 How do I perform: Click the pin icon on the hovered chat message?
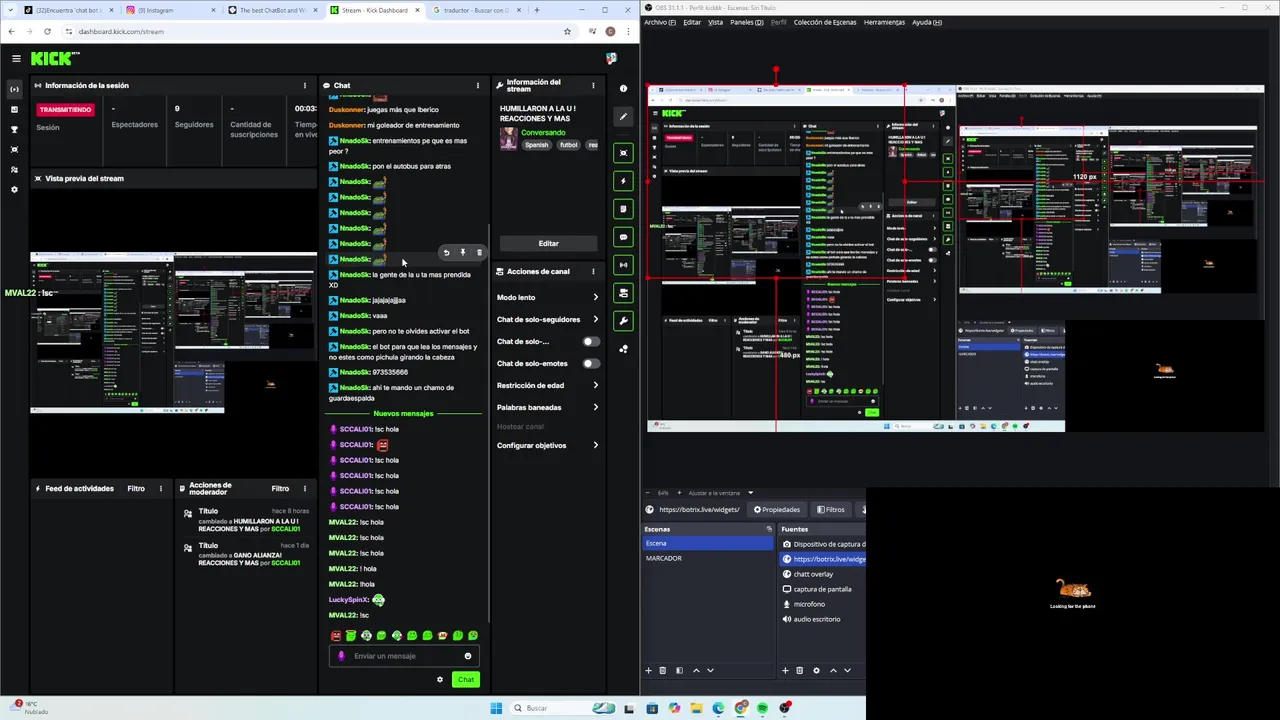tap(462, 253)
